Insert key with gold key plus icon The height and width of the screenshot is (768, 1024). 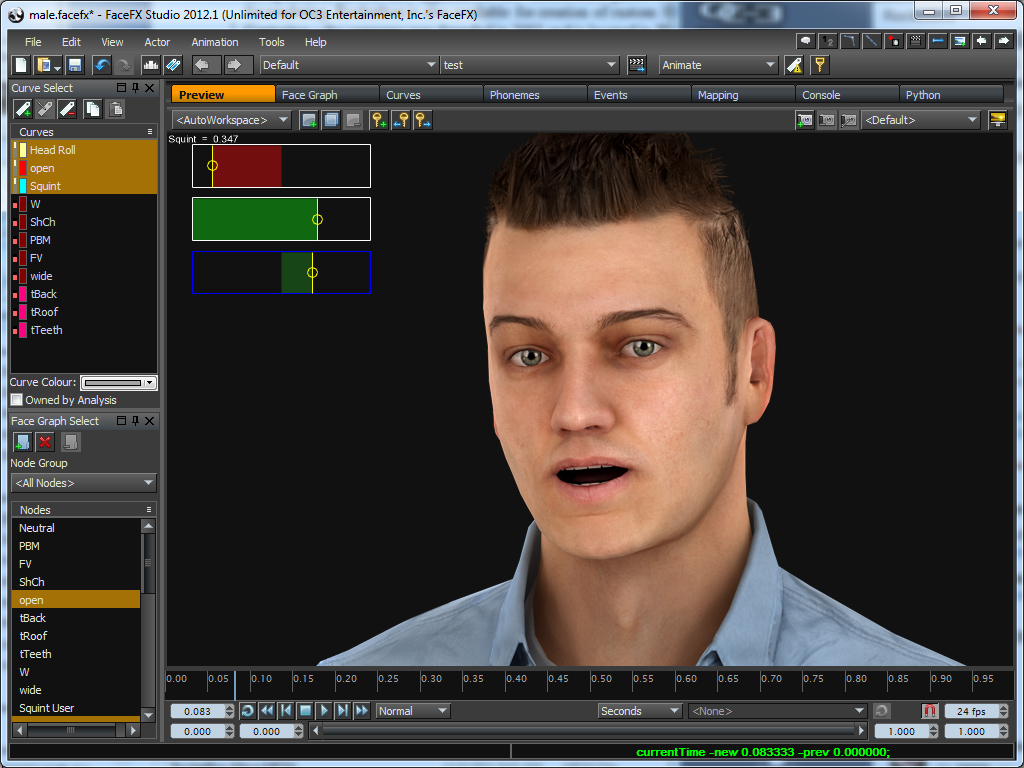(x=379, y=120)
